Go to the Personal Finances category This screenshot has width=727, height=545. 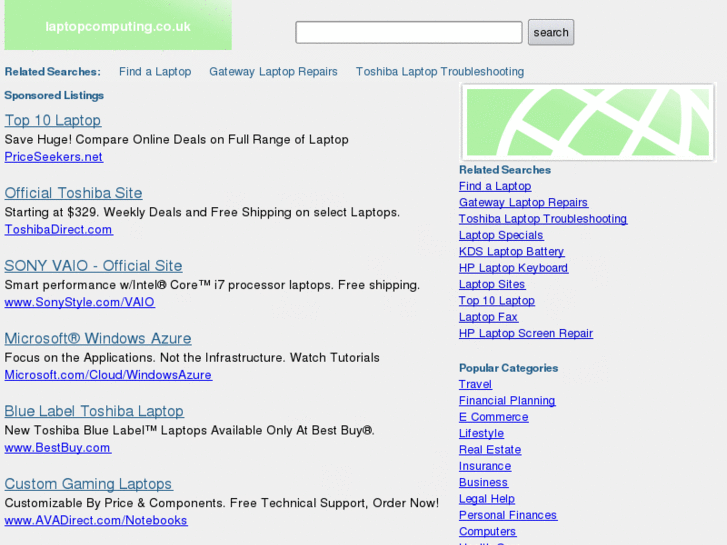click(x=508, y=515)
